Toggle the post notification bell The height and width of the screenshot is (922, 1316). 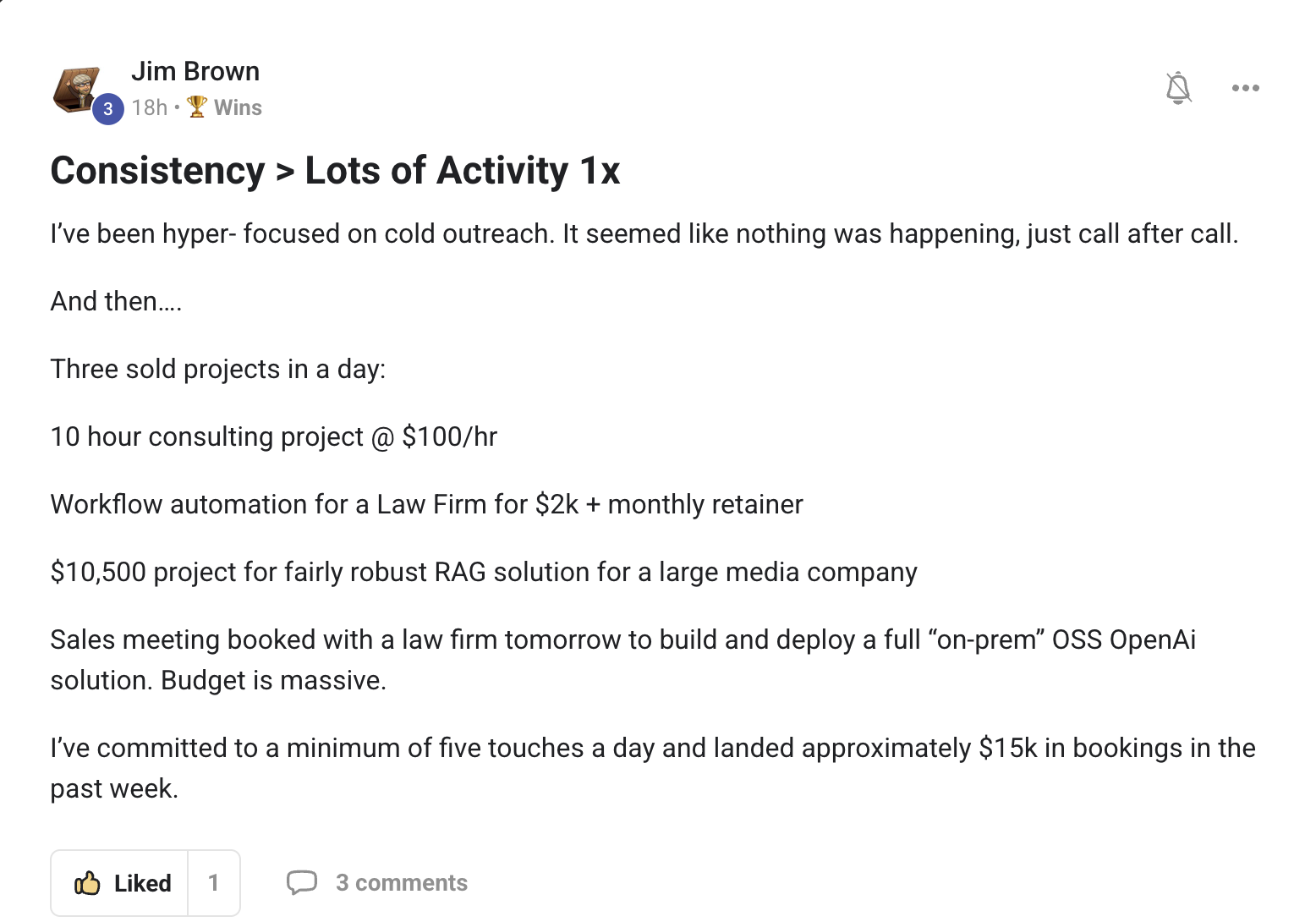point(1178,88)
